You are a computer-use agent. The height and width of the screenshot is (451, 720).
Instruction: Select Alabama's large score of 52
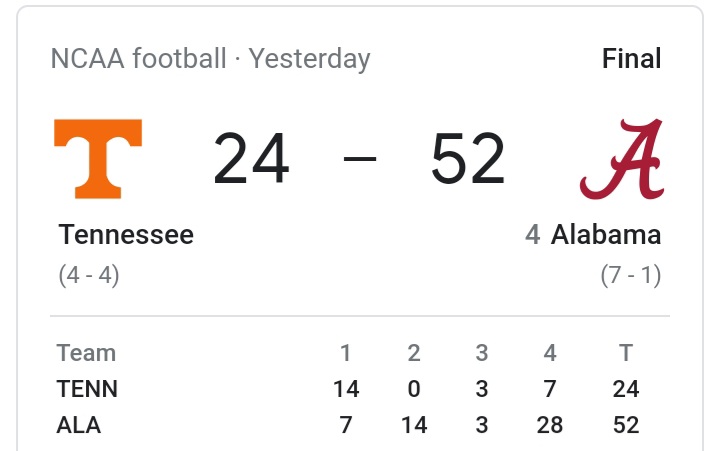(x=468, y=160)
